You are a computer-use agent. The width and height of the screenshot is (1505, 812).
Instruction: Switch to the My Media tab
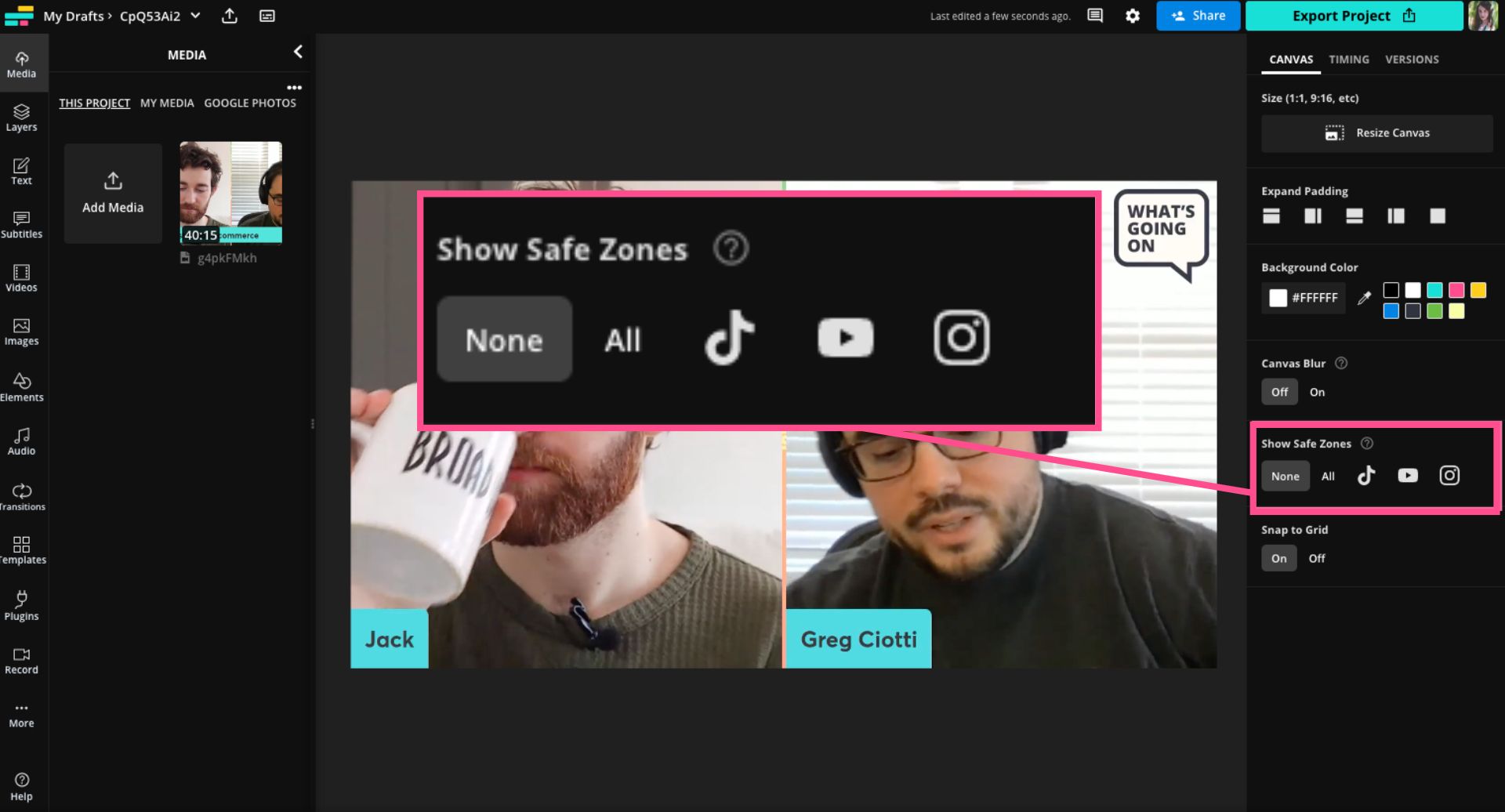pos(167,103)
